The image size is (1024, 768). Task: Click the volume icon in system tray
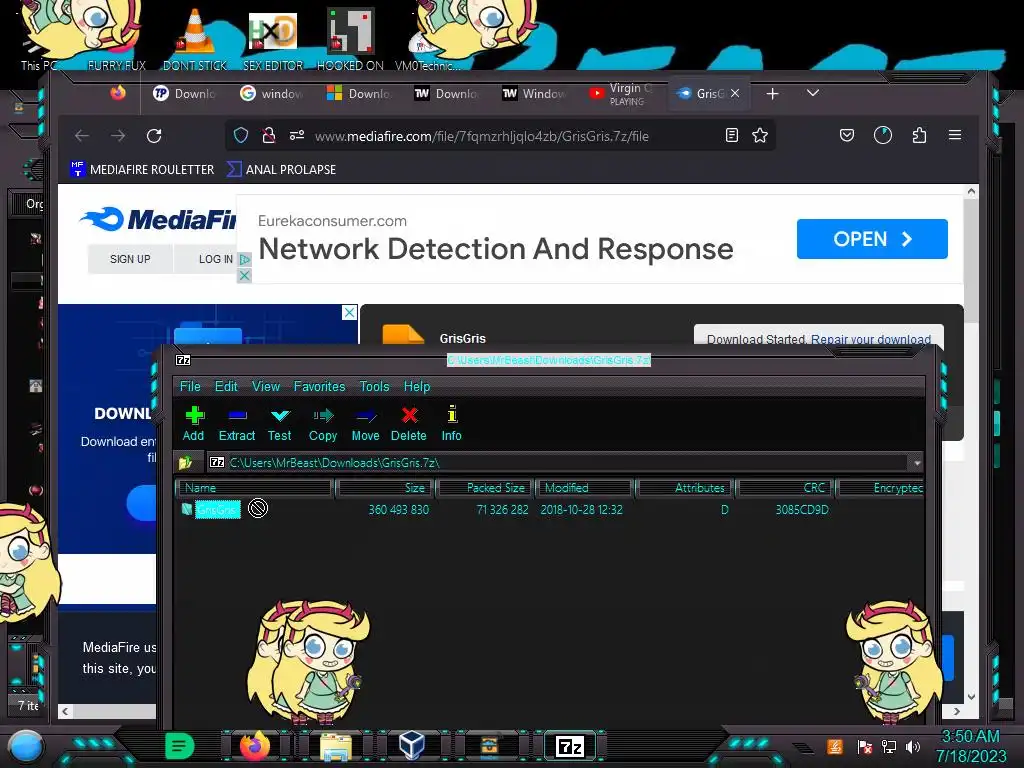coord(913,746)
